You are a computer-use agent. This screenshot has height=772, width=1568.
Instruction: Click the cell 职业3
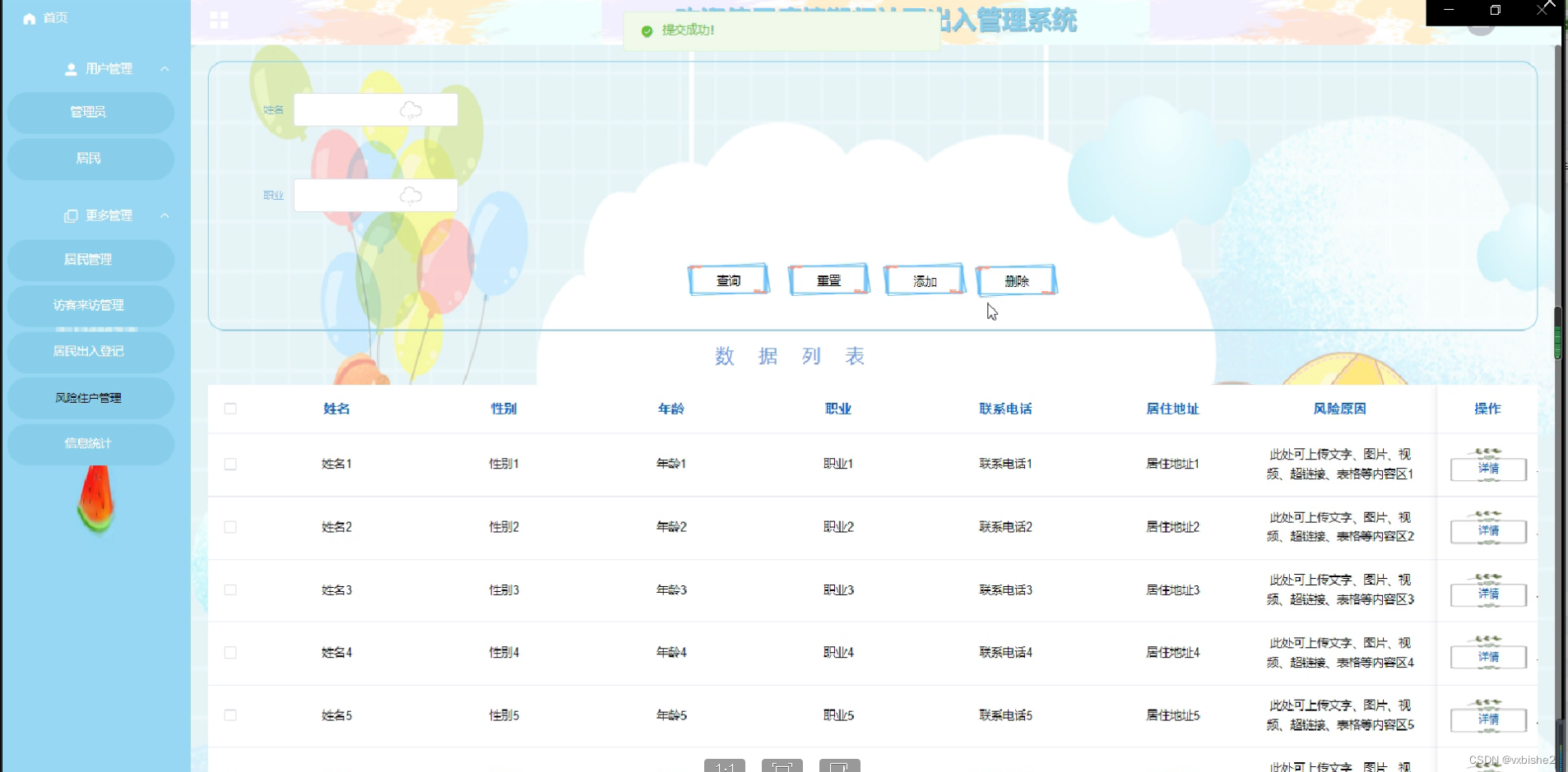coord(838,589)
